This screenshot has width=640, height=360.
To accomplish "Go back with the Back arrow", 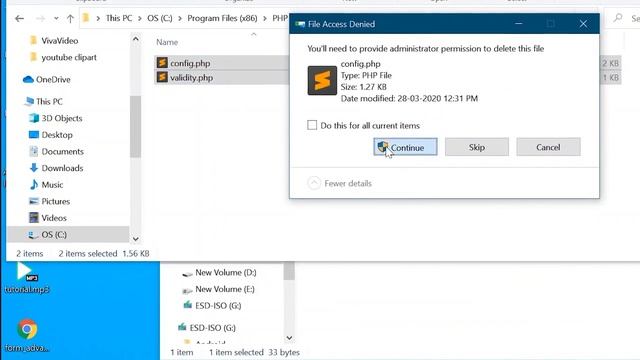I will [x=19, y=18].
